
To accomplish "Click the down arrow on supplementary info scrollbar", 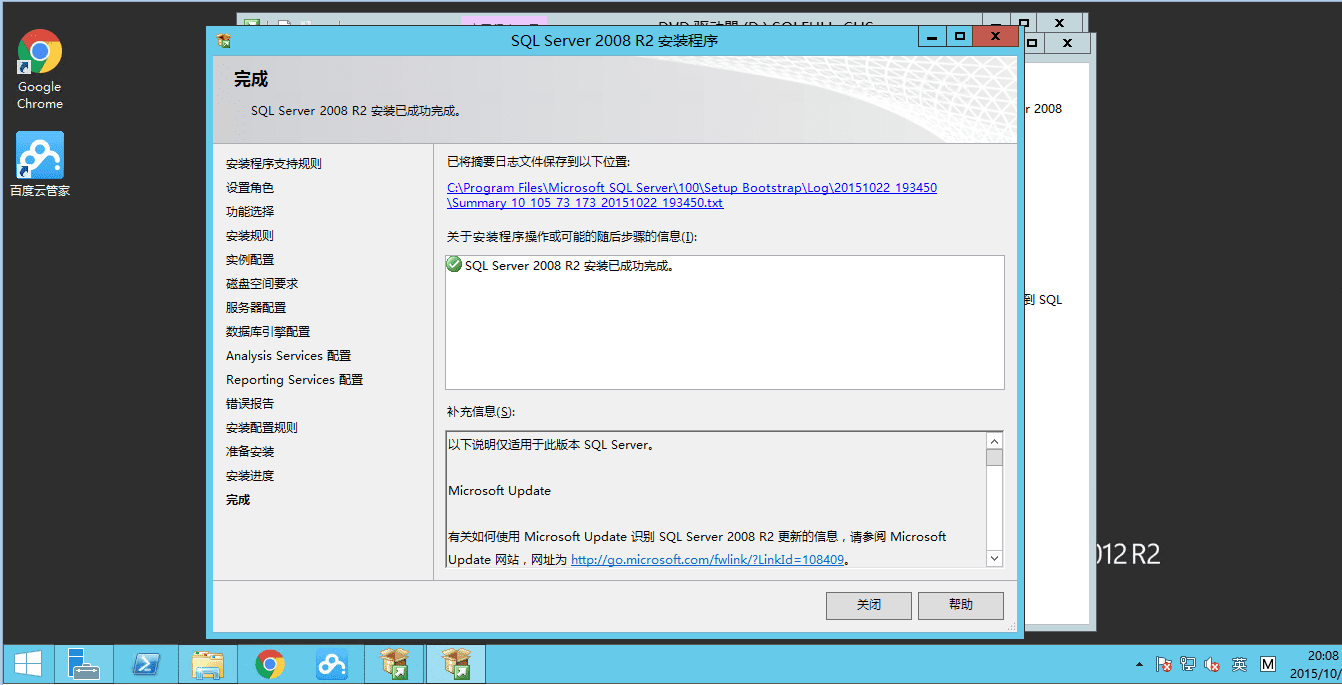I will [x=994, y=558].
